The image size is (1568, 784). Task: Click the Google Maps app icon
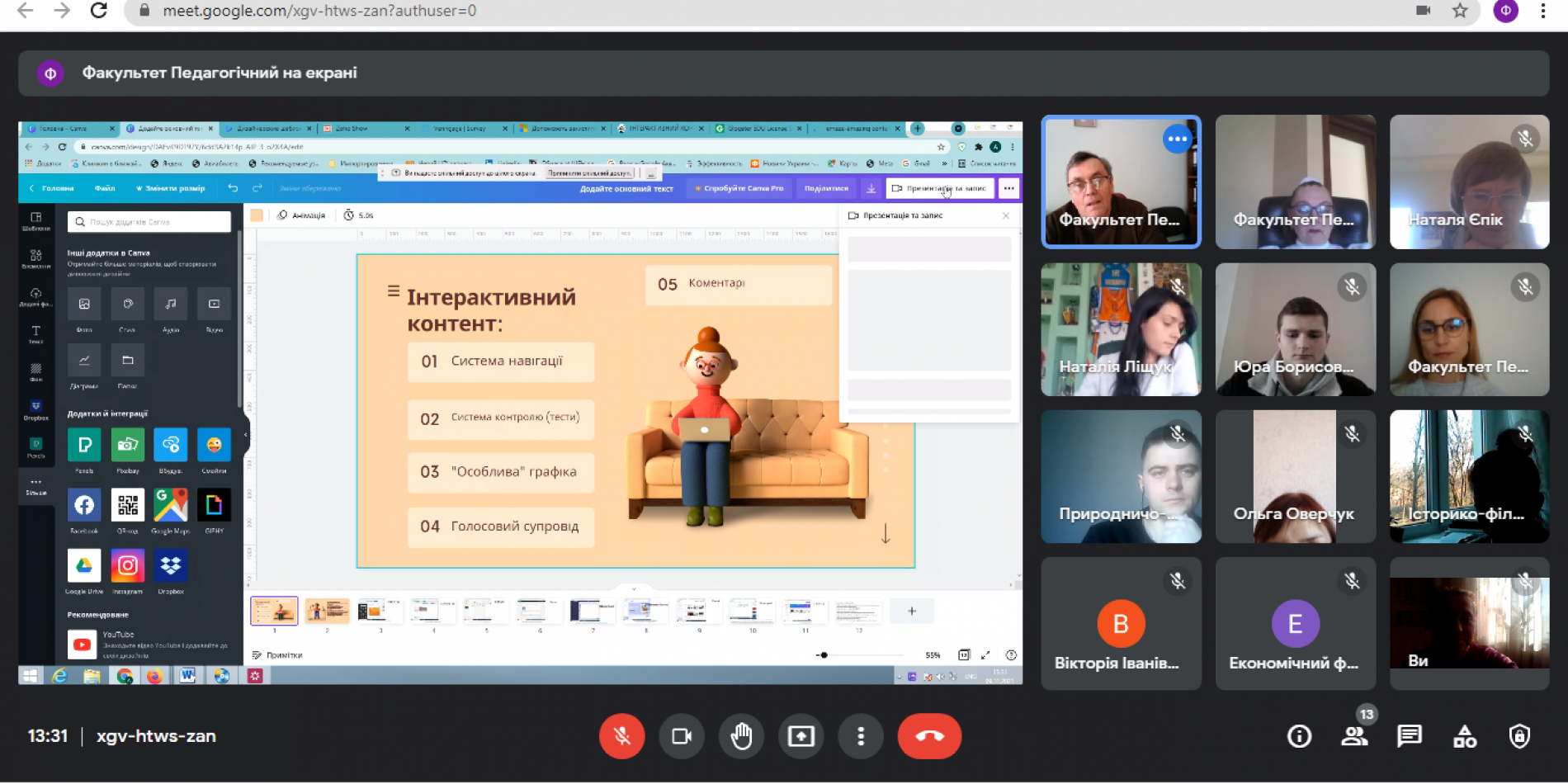(x=171, y=504)
